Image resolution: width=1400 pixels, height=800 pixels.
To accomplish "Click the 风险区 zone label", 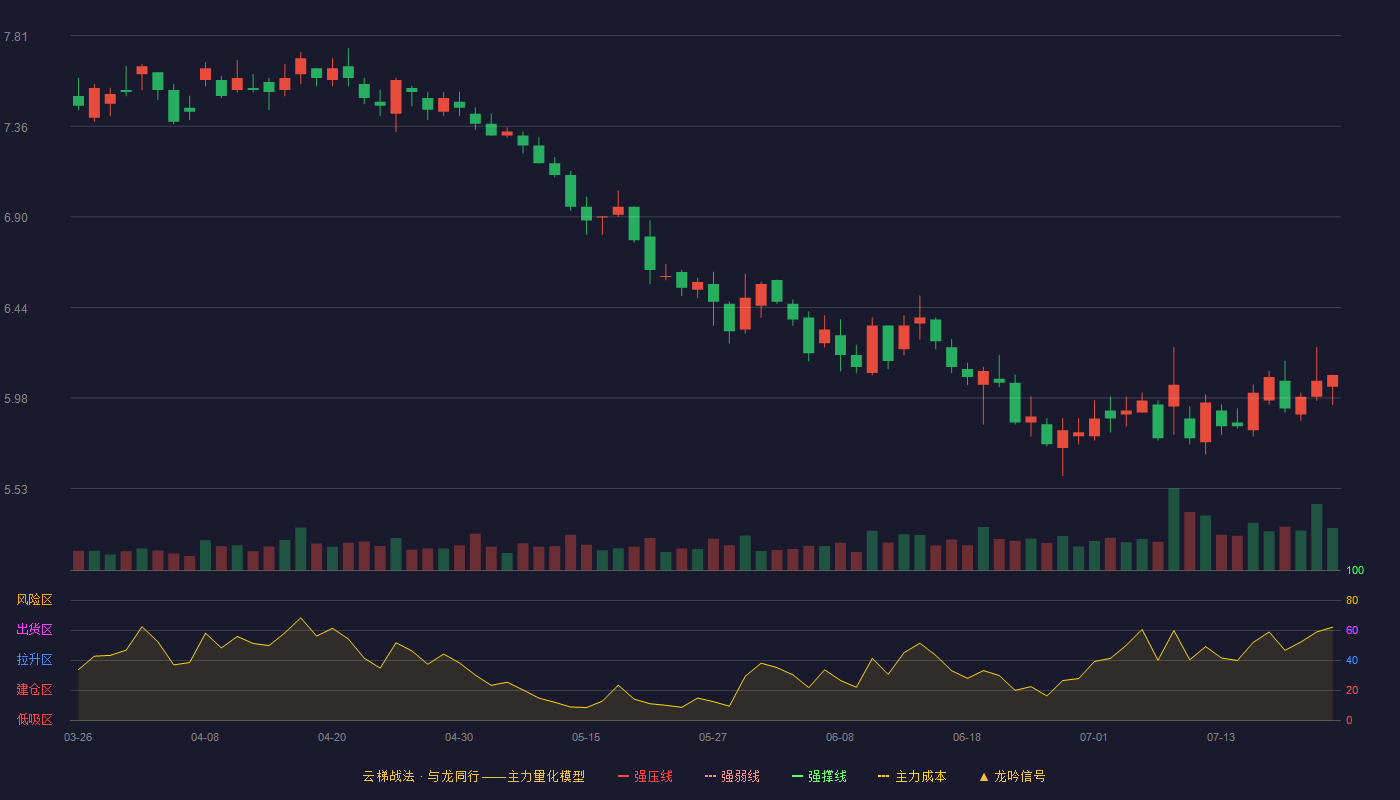I will click(x=34, y=600).
